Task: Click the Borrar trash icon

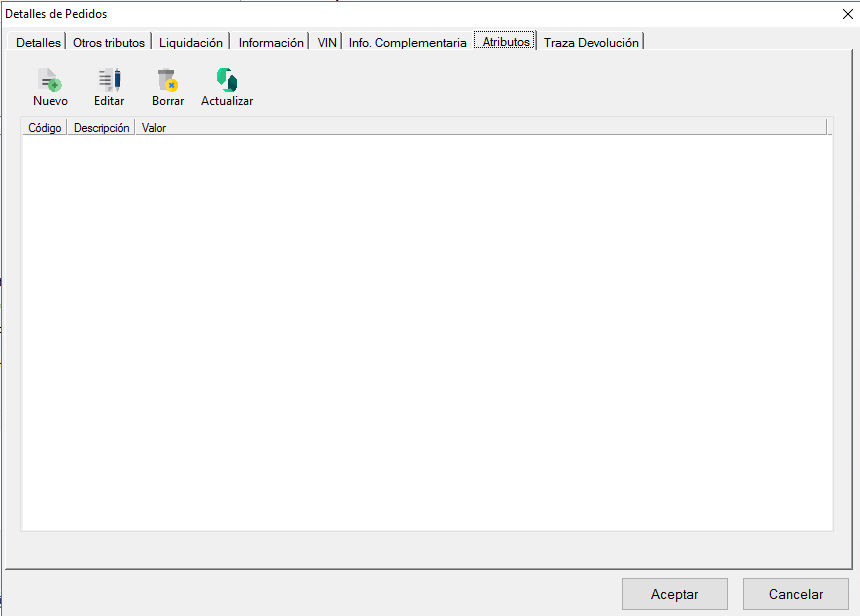Action: (167, 81)
